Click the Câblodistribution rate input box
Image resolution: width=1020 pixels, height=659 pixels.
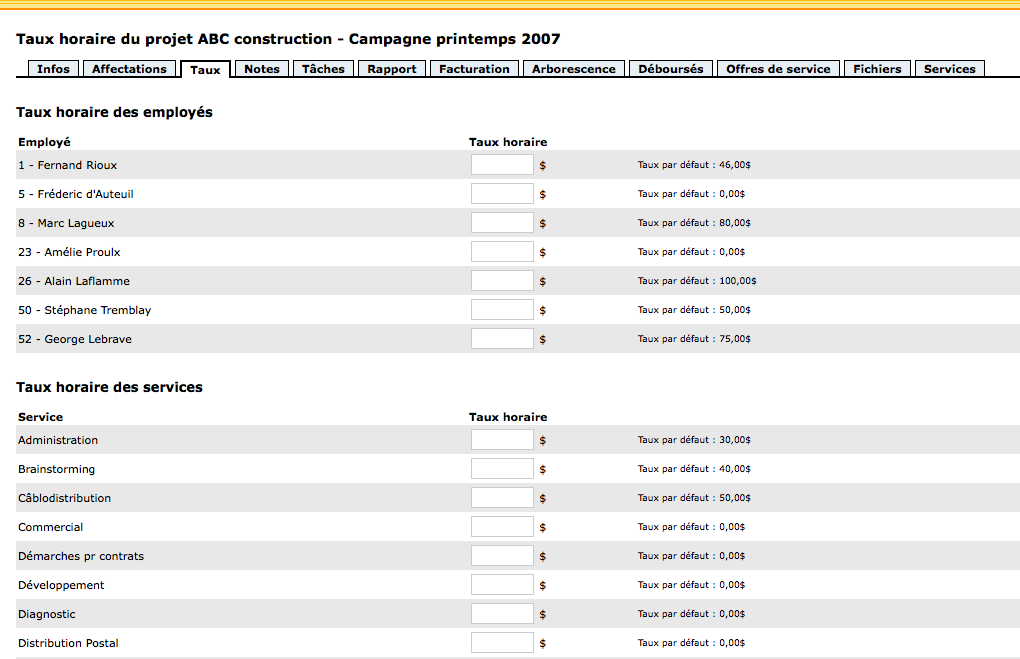(502, 498)
